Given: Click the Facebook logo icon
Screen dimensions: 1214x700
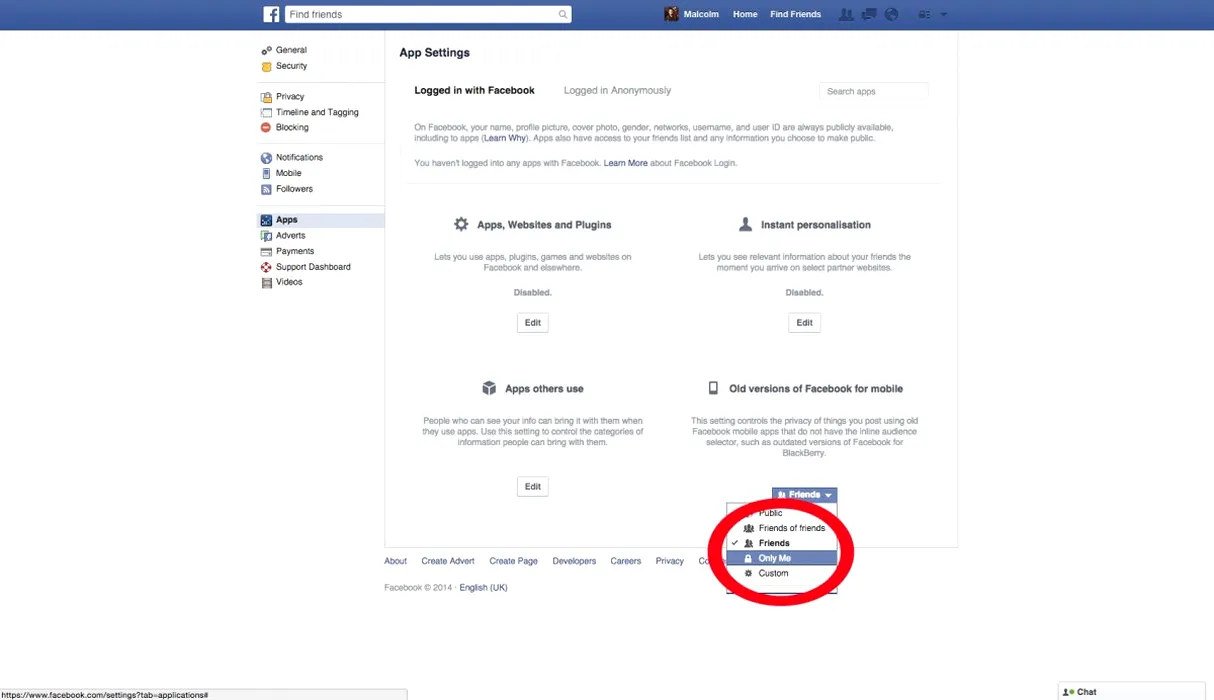Looking at the screenshot, I should tap(271, 15).
